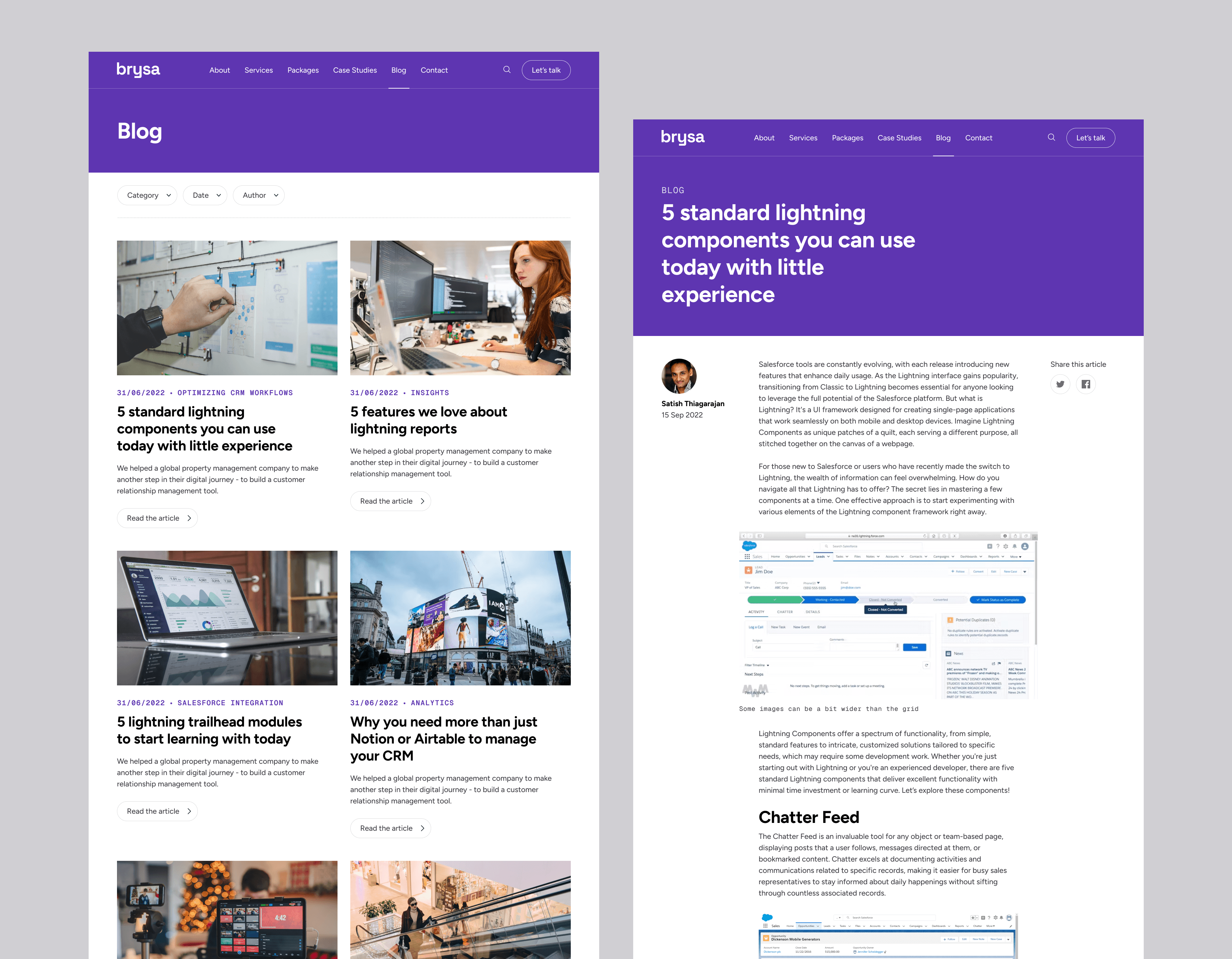Select Services in the left navigation bar

258,71
